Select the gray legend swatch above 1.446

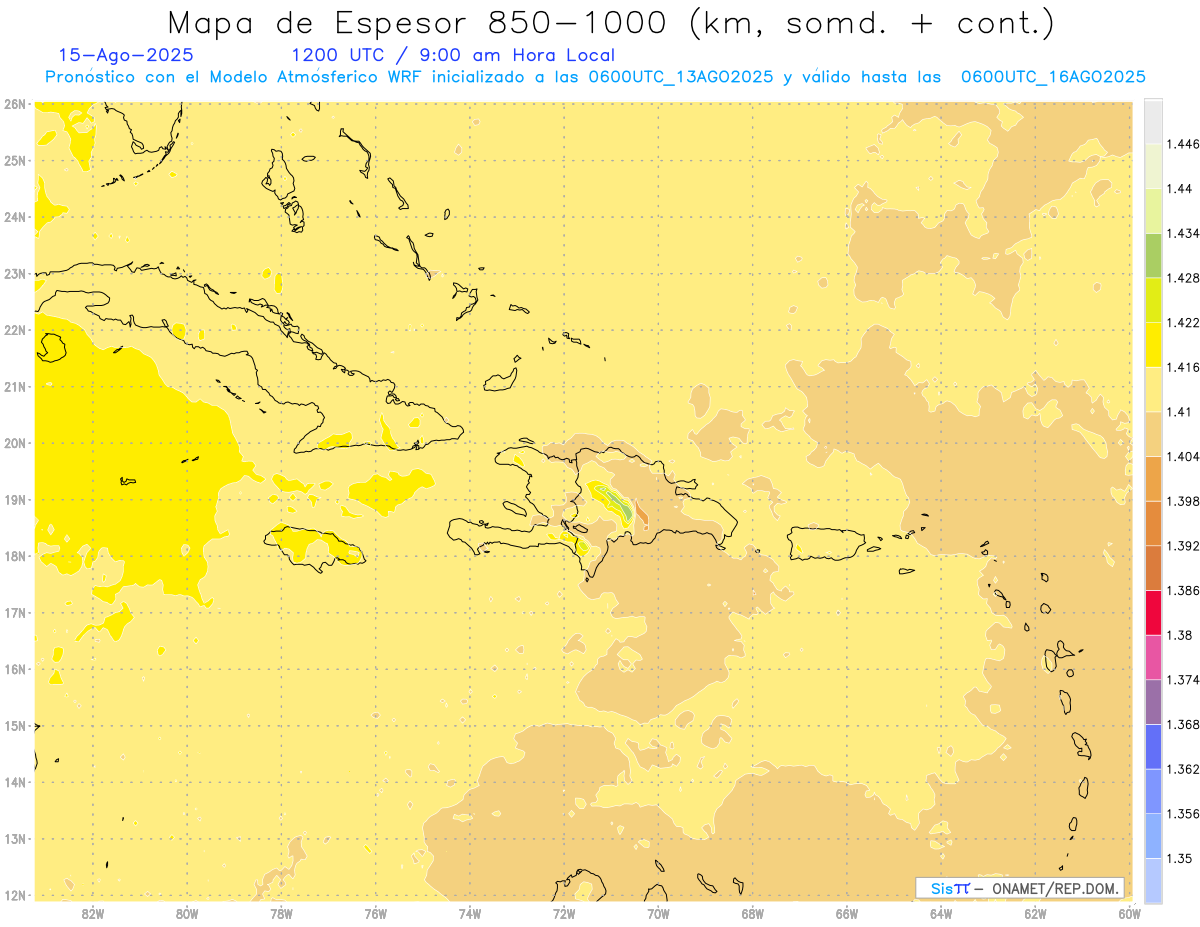[1153, 121]
